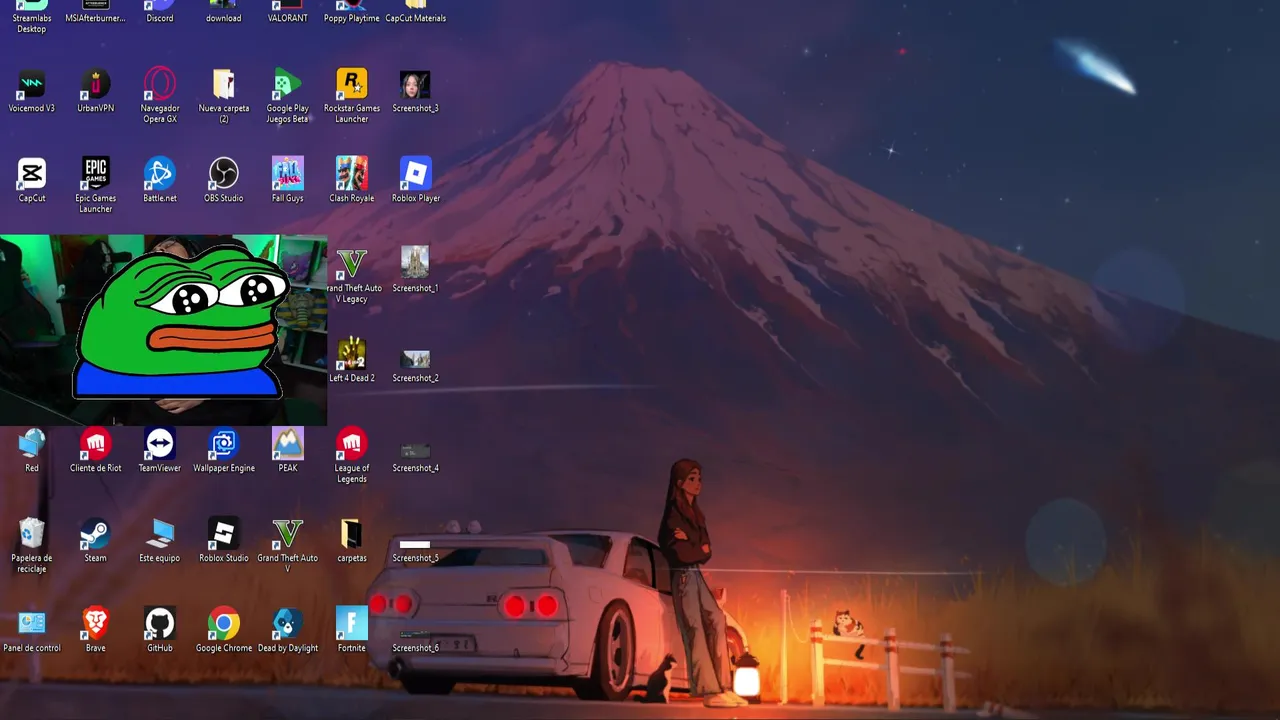Open the CapCut application icon
1280x720 pixels.
point(32,181)
